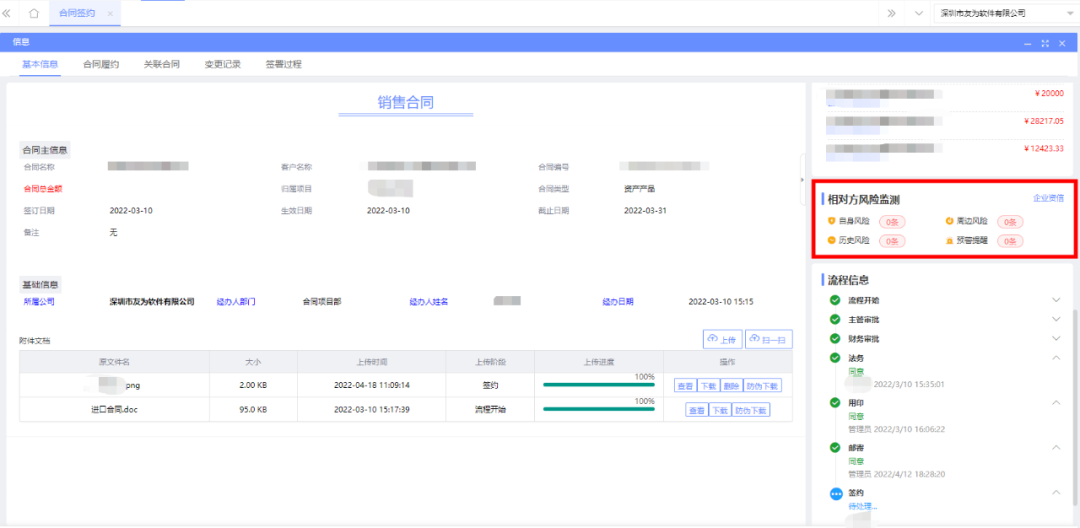The image size is (1080, 528).
Task: Click the 2022-04-18 11:09:14 upload time cell
Action: [372, 386]
